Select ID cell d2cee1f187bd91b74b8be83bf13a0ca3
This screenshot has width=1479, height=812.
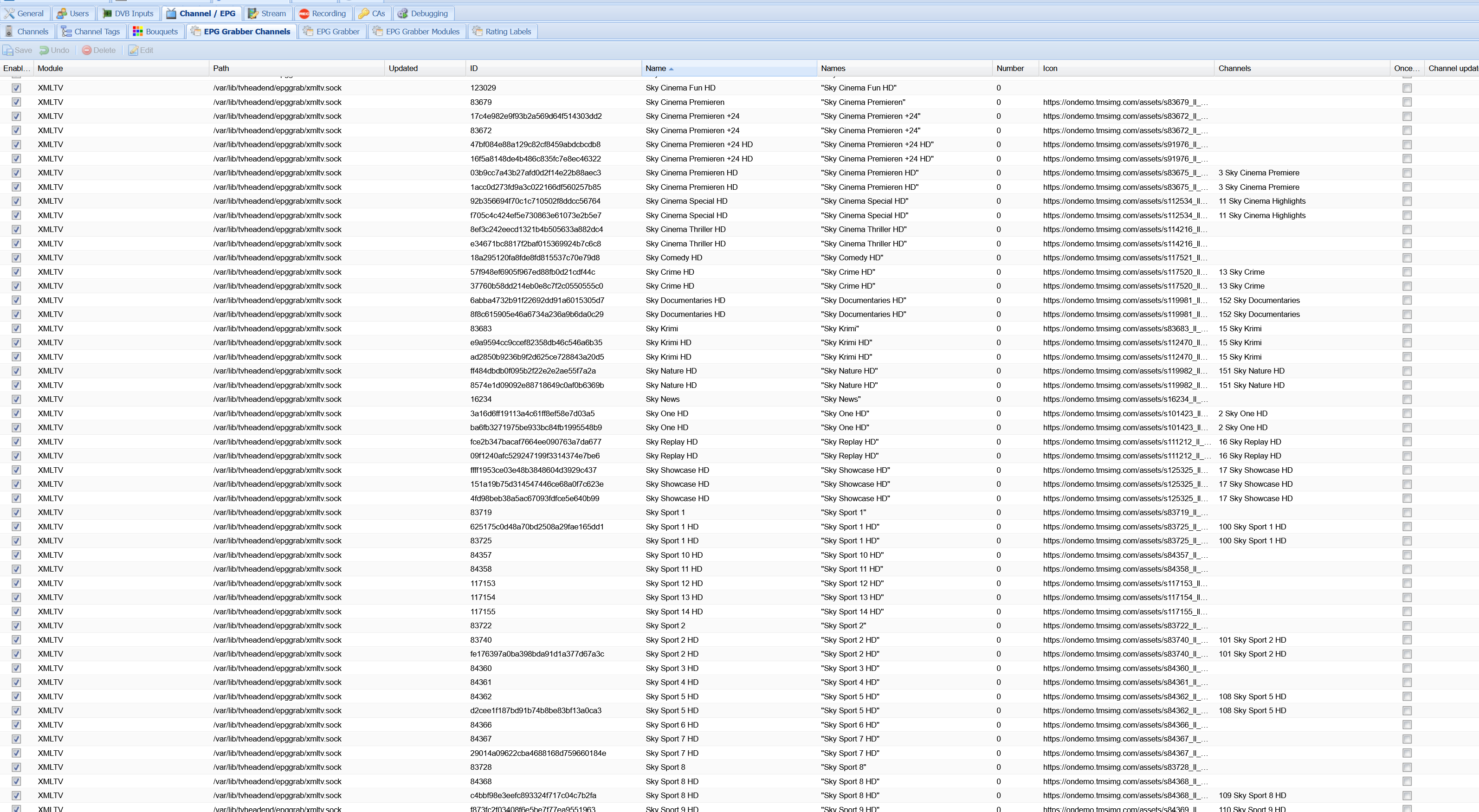coord(554,710)
